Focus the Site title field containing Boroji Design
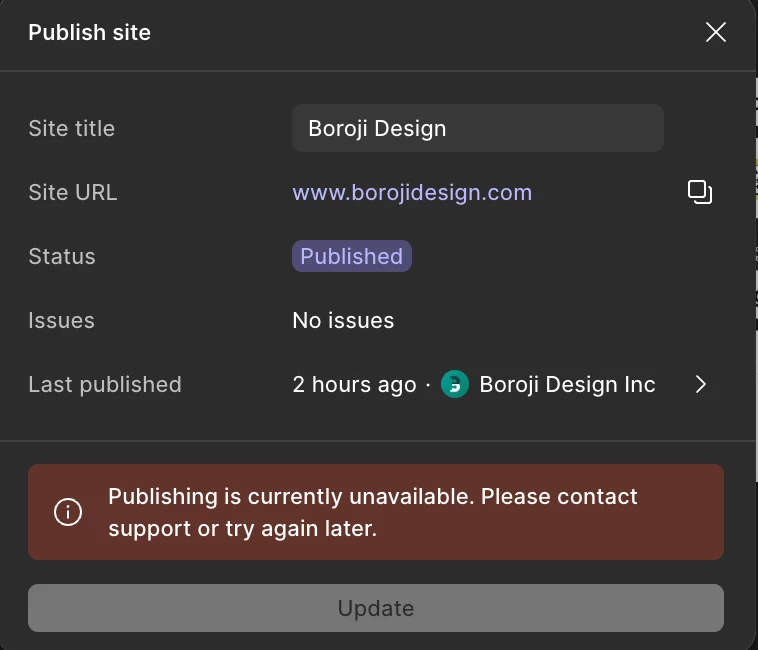Image resolution: width=758 pixels, height=650 pixels. [x=478, y=128]
